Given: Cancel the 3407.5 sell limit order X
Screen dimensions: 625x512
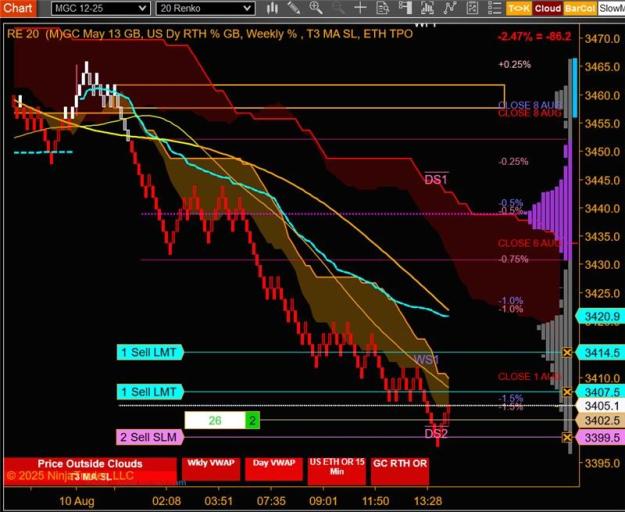Looking at the screenshot, I should [567, 392].
